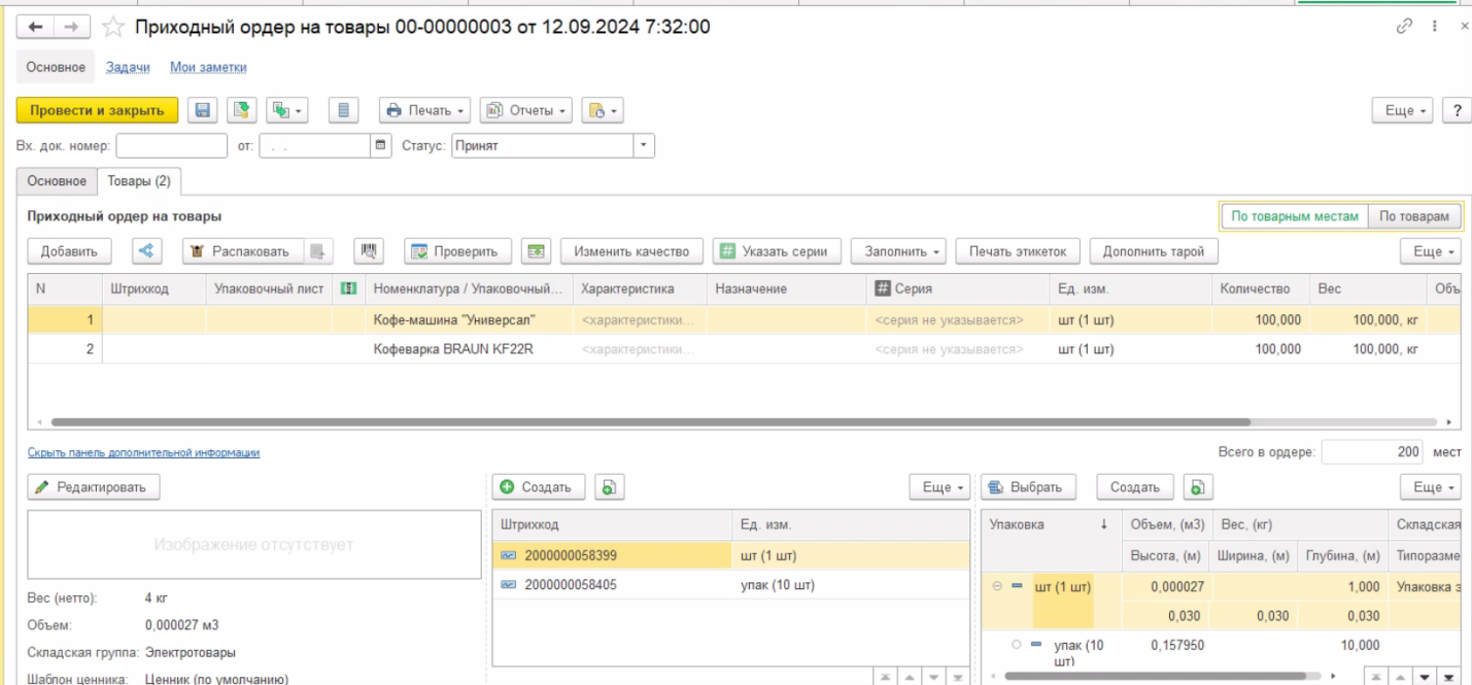This screenshot has width=1472, height=685.
Task: Click the Провести и закрыть button
Action: [97, 110]
